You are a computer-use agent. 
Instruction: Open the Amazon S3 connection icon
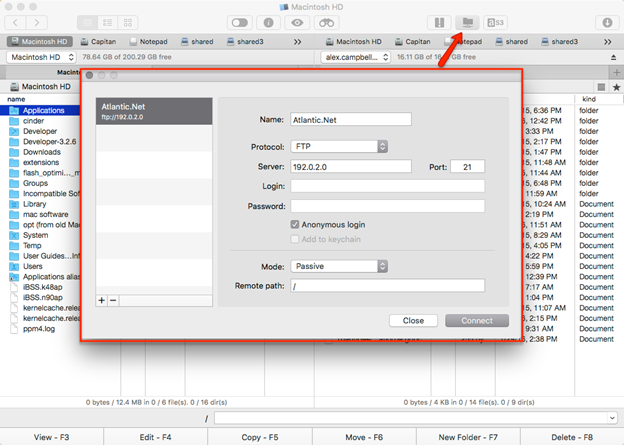495,23
